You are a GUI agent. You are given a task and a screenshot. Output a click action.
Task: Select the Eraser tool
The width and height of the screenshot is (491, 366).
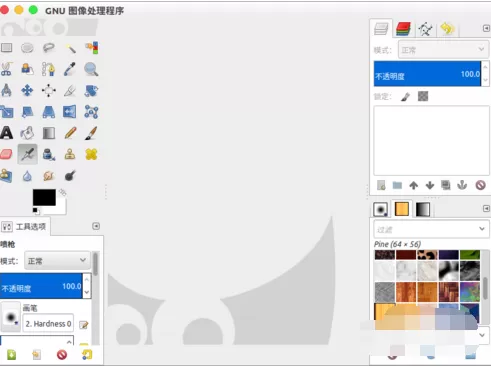(6, 154)
